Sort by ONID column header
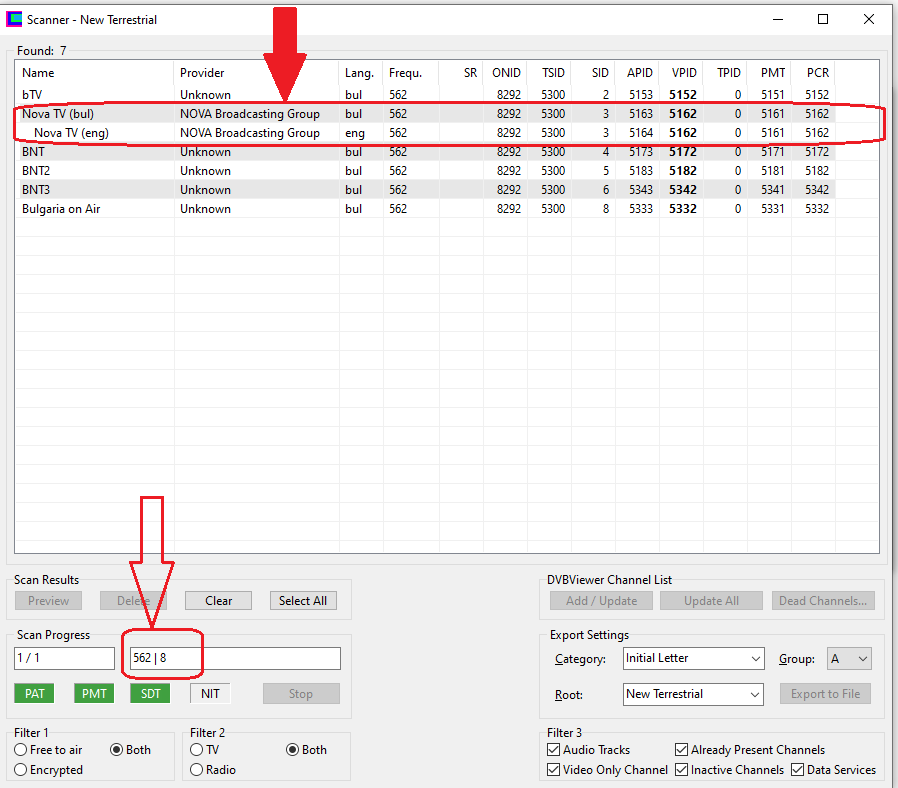This screenshot has width=898, height=788. pyautogui.click(x=505, y=73)
